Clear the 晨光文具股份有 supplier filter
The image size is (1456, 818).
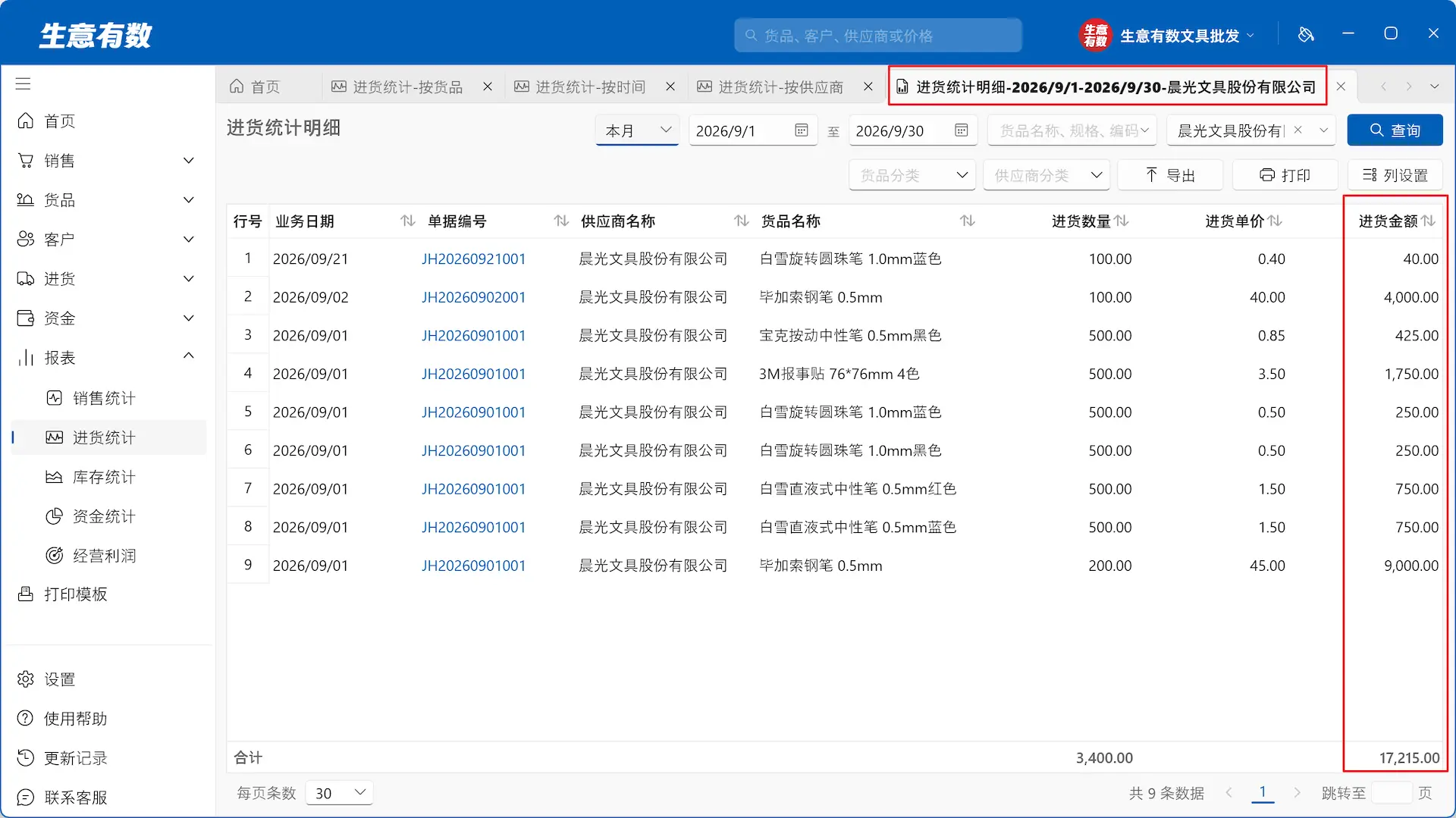coord(1298,130)
